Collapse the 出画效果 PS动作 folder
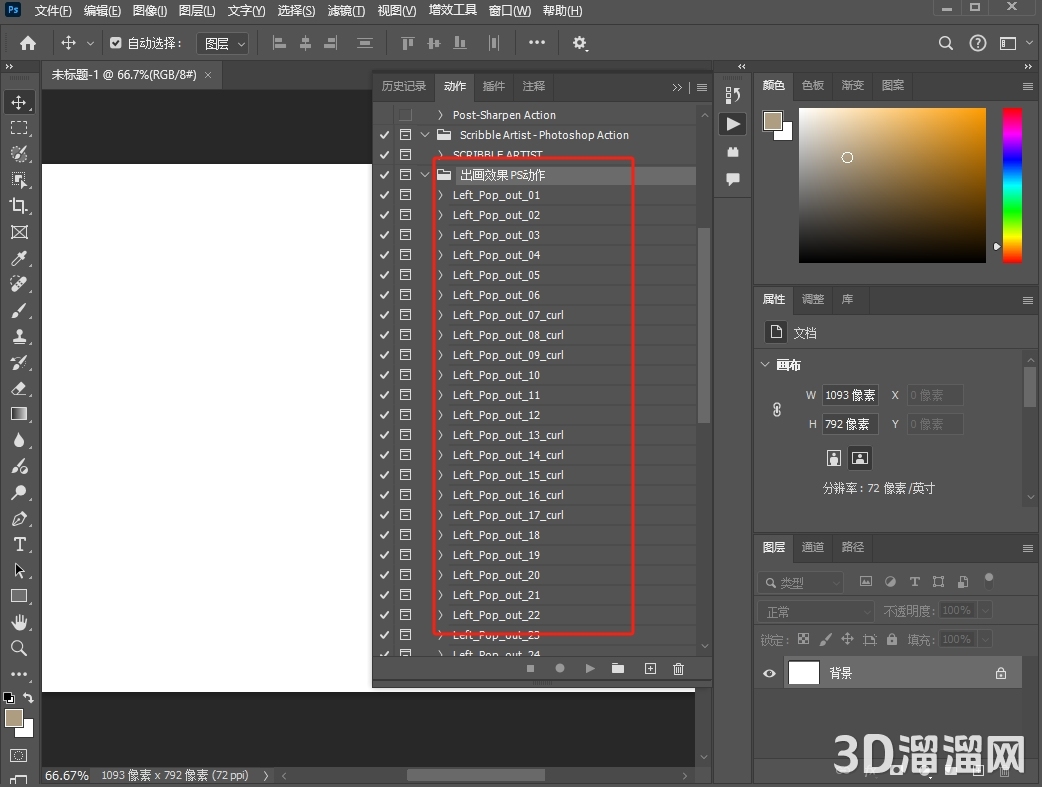This screenshot has width=1042, height=787. tap(425, 175)
